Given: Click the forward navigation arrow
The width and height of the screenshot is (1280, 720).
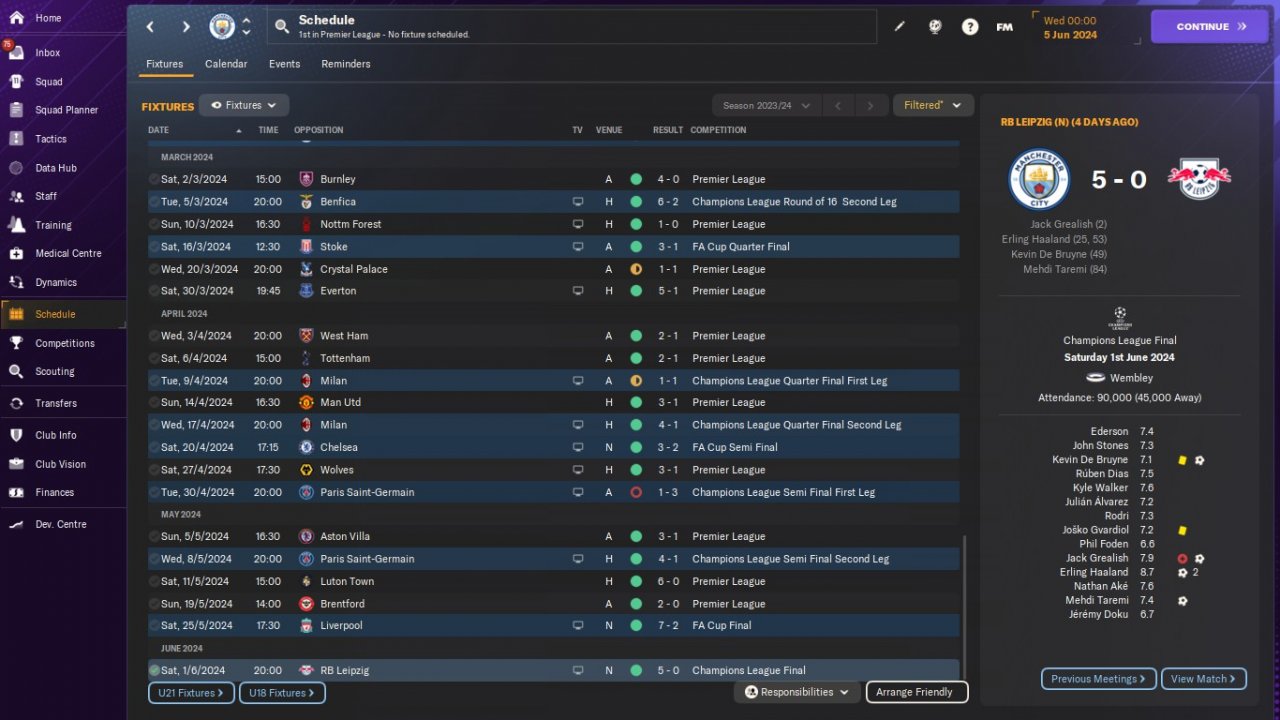Looking at the screenshot, I should [x=186, y=27].
